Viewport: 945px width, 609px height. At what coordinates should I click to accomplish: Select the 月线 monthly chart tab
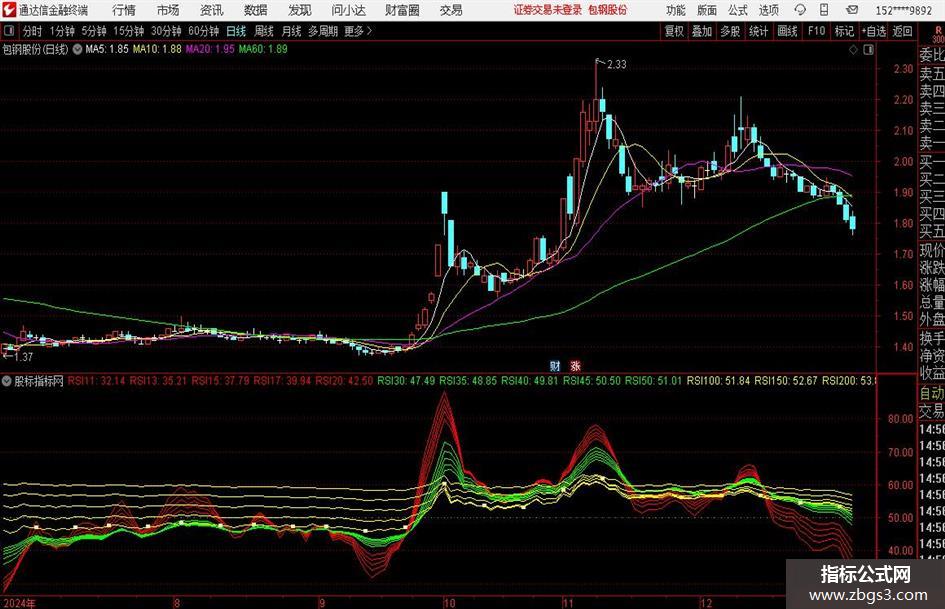(292, 31)
